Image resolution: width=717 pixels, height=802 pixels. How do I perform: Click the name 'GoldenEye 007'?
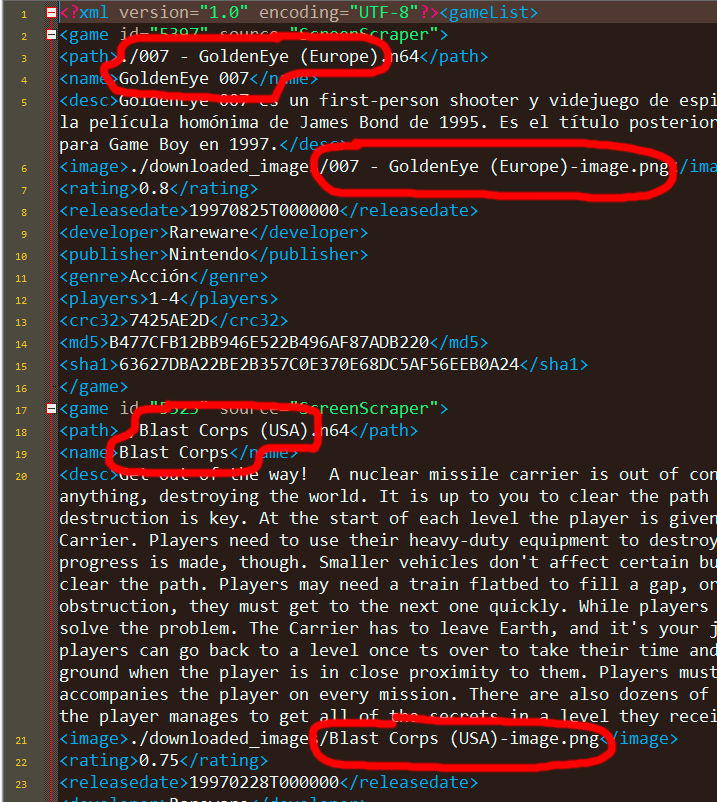click(184, 78)
